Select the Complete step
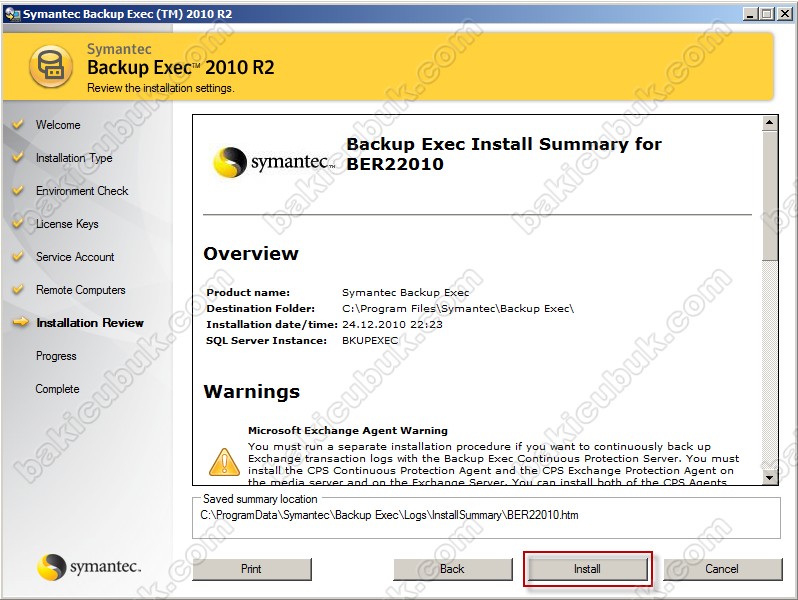This screenshot has height=600, width=798. tap(58, 389)
